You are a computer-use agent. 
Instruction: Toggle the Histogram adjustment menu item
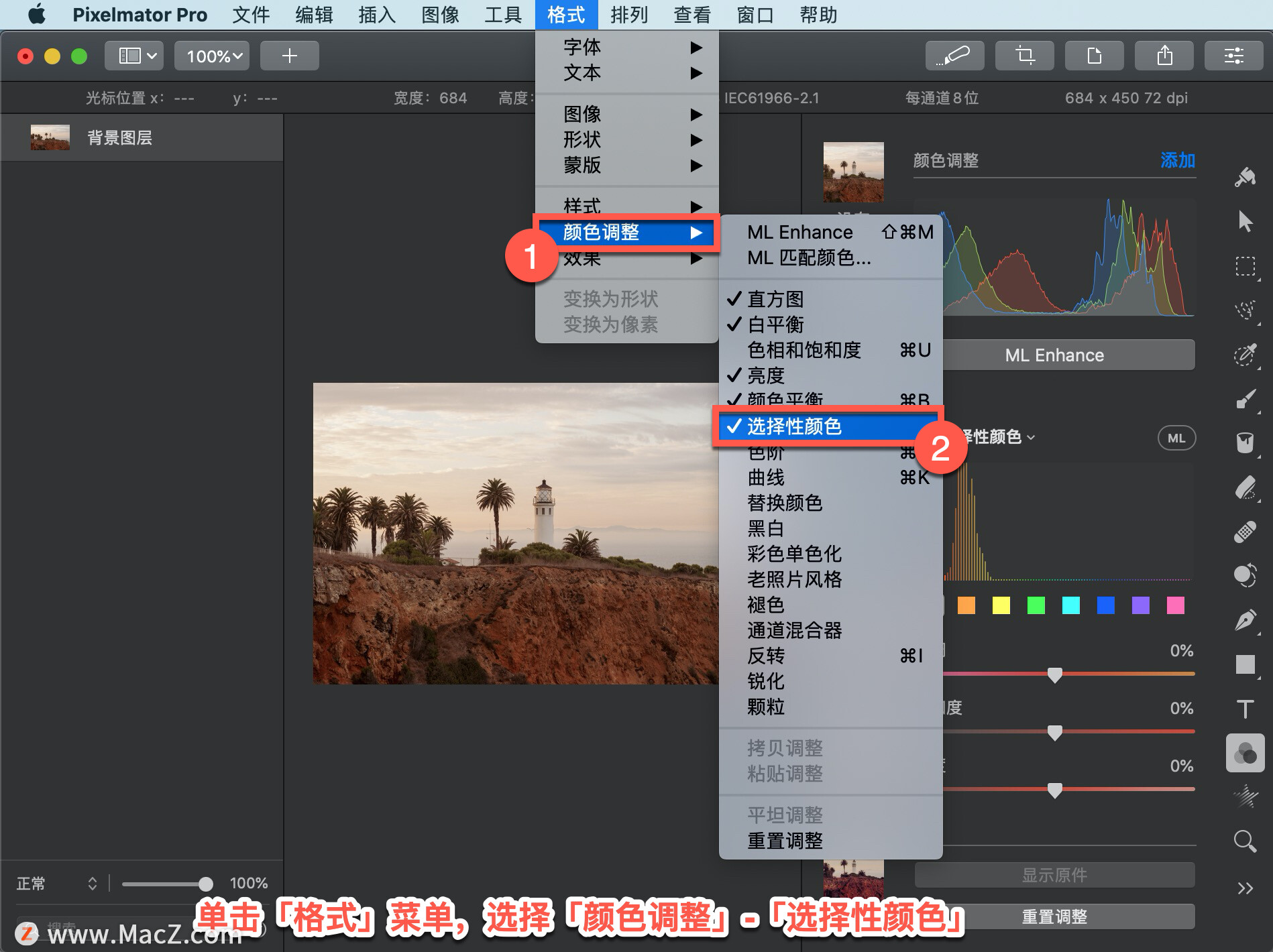[830, 299]
